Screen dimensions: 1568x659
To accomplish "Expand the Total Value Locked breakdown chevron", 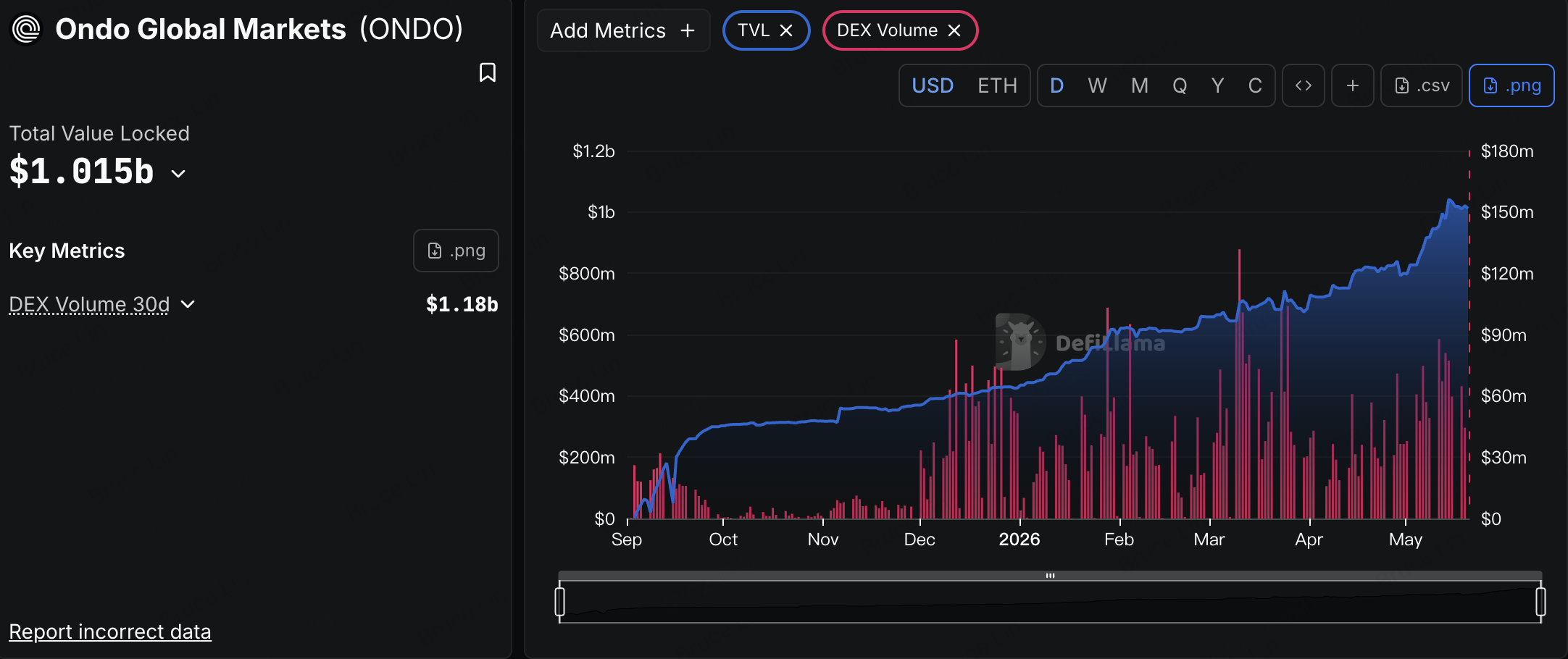I will coord(178,174).
